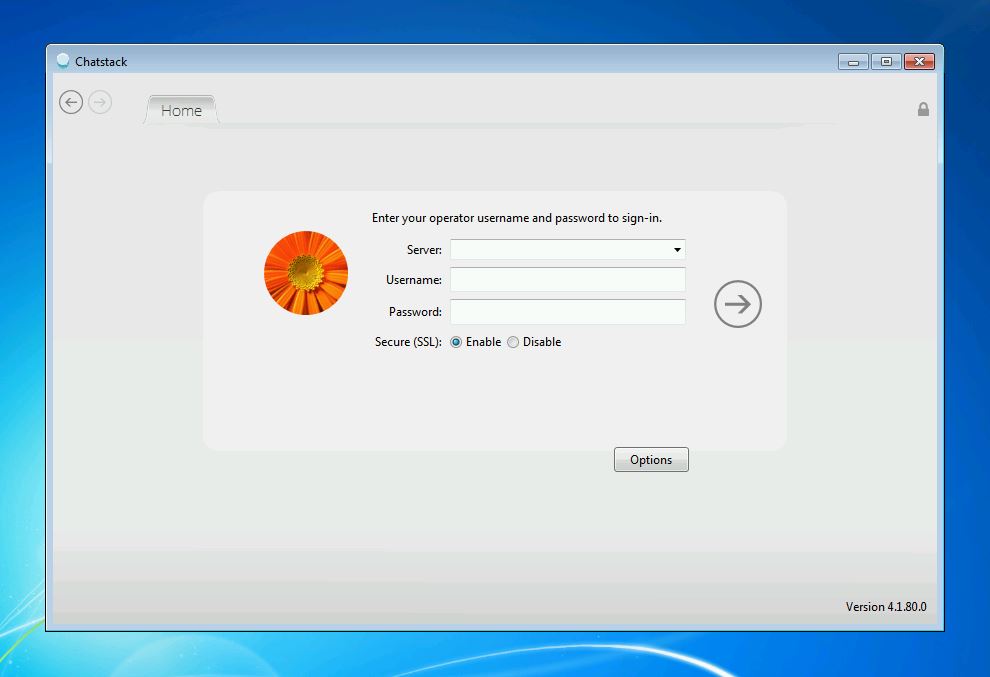Switch to the Home tab
Screen dimensions: 990x677
(x=181, y=111)
